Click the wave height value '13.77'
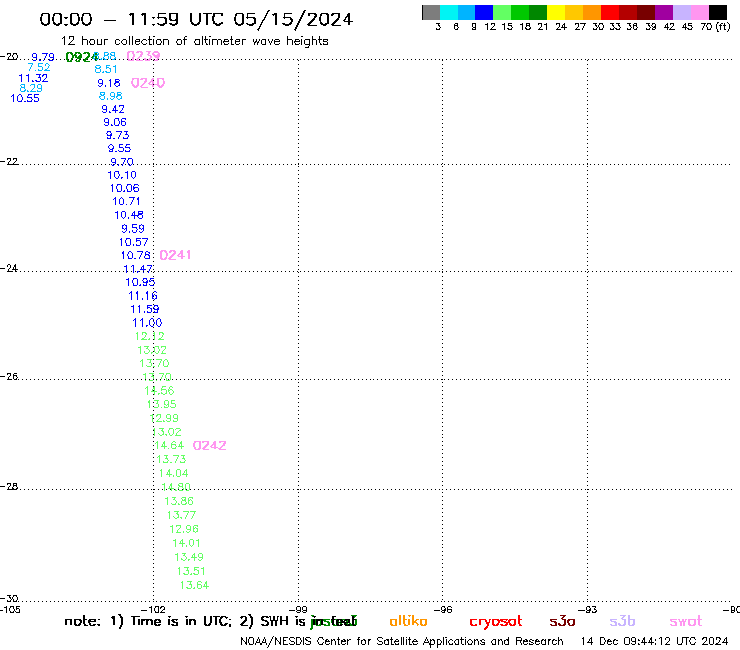The image size is (740, 650). (x=181, y=515)
